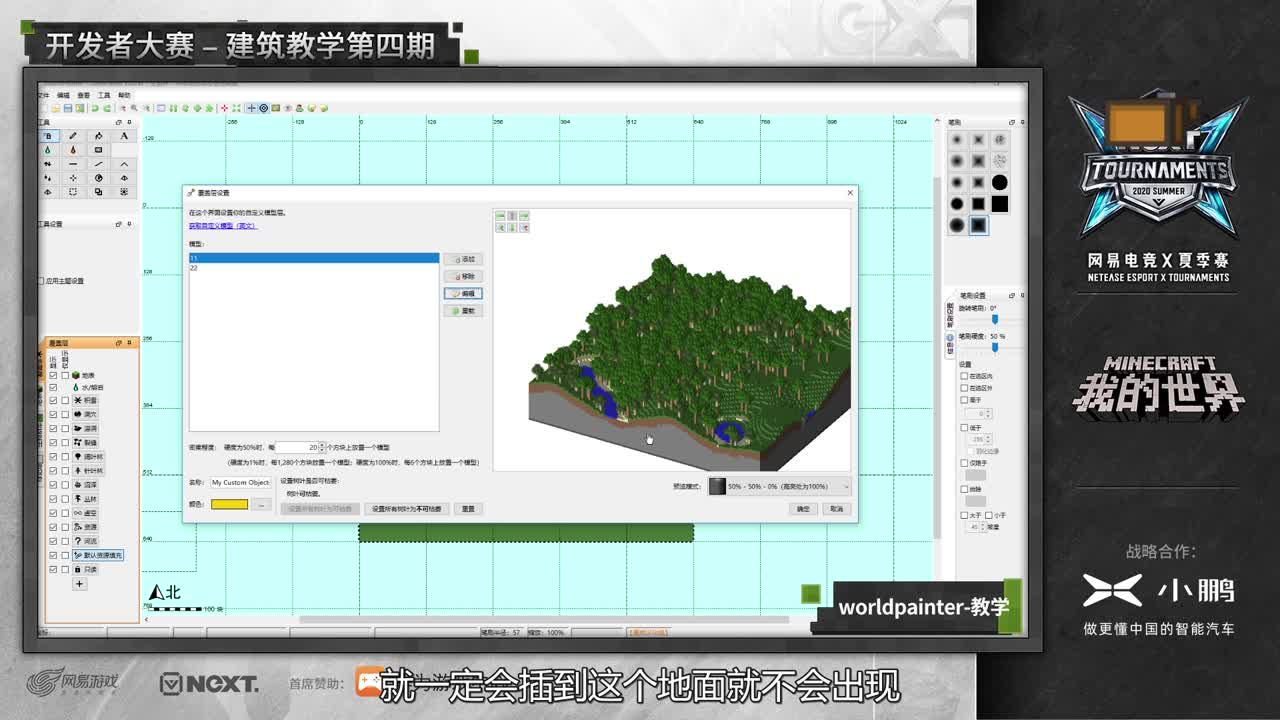1280x720 pixels.
Task: Click the green expanding-arrows toolbar icon
Action: pos(236,108)
